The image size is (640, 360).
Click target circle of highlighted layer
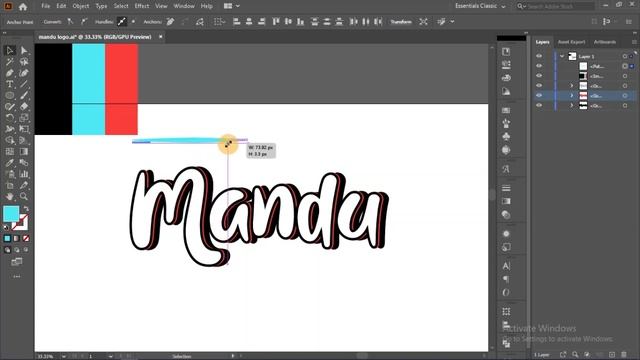(x=624, y=96)
